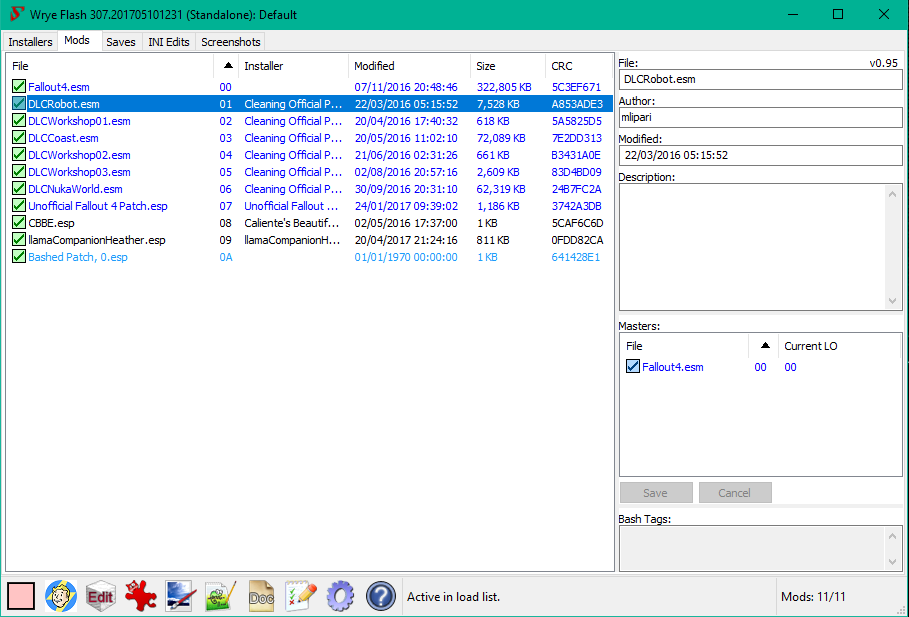Toggle the DLCWorkshop02.esm checkbox
909x617 pixels.
click(x=19, y=155)
